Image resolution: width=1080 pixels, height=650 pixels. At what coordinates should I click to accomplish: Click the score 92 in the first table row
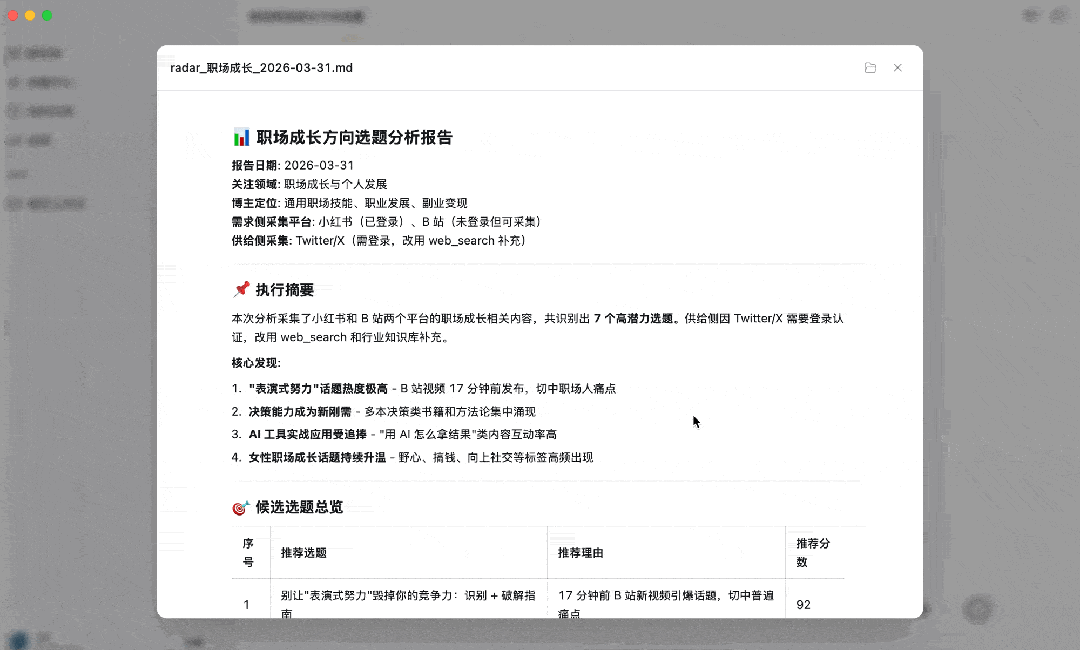coord(803,604)
